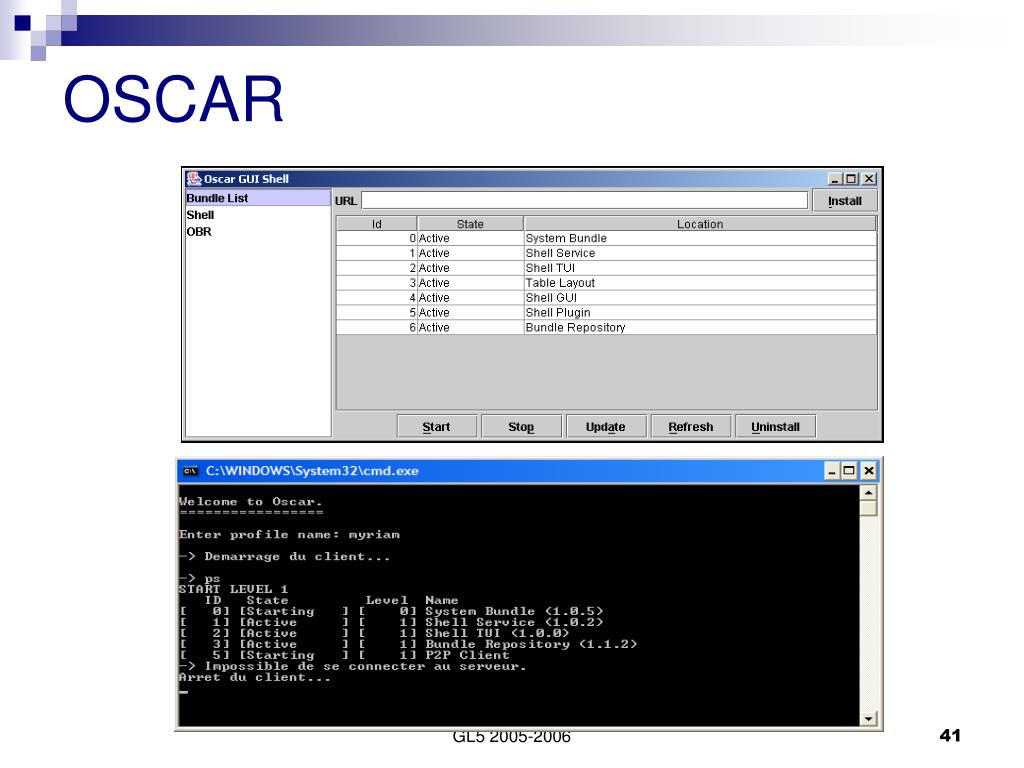Click the Bundle Repository (1.1.2) console line
This screenshot has height=768, width=1024.
coord(408,644)
